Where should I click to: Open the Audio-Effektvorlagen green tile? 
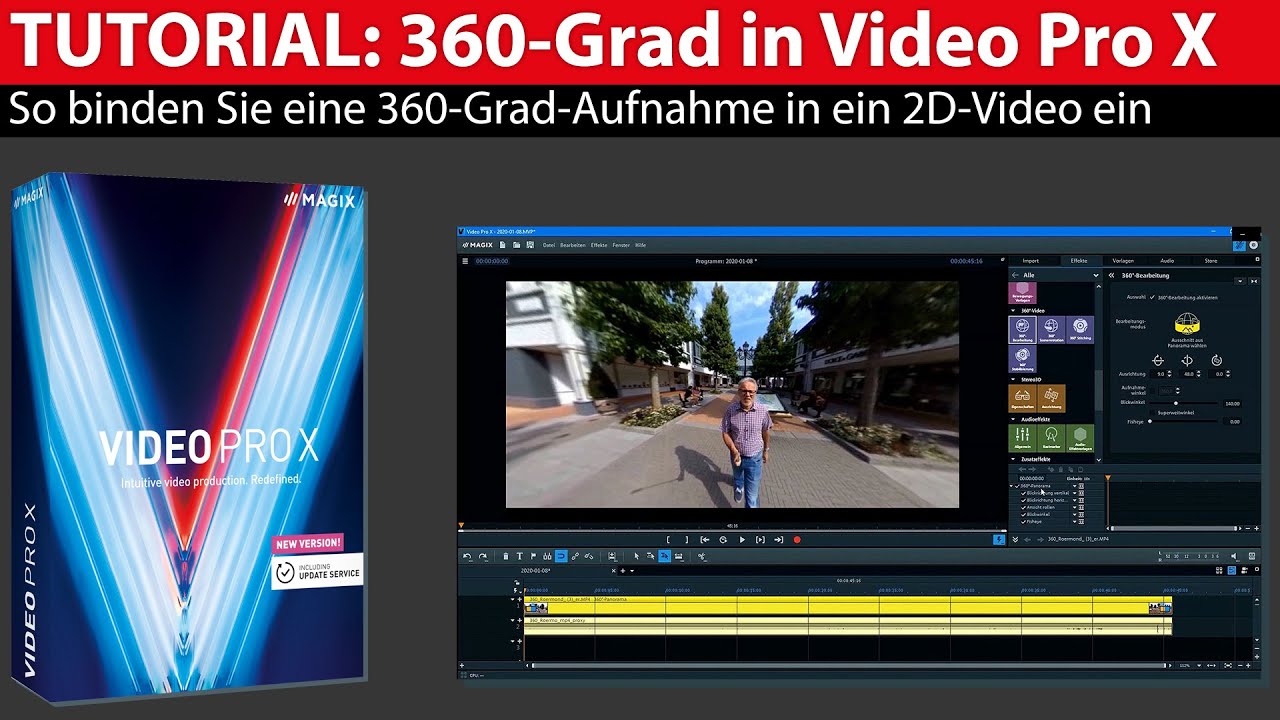pyautogui.click(x=1080, y=438)
